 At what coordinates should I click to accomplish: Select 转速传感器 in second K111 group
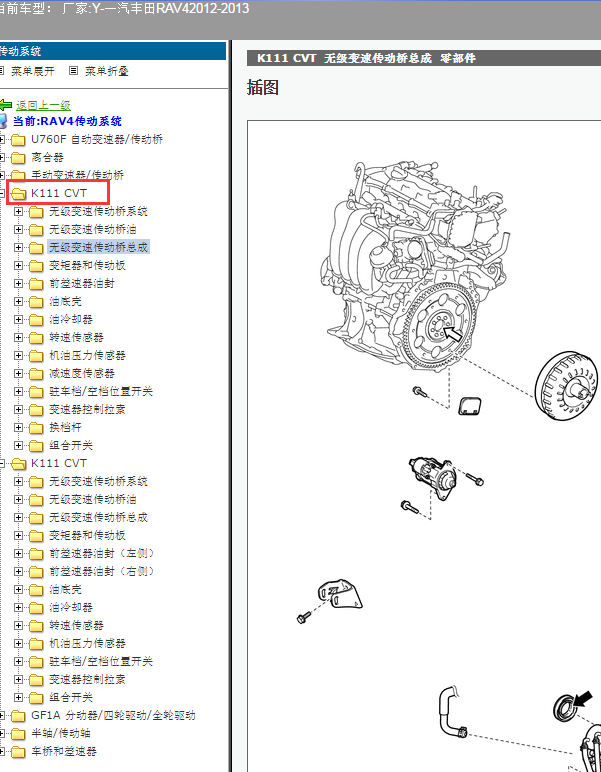point(77,625)
